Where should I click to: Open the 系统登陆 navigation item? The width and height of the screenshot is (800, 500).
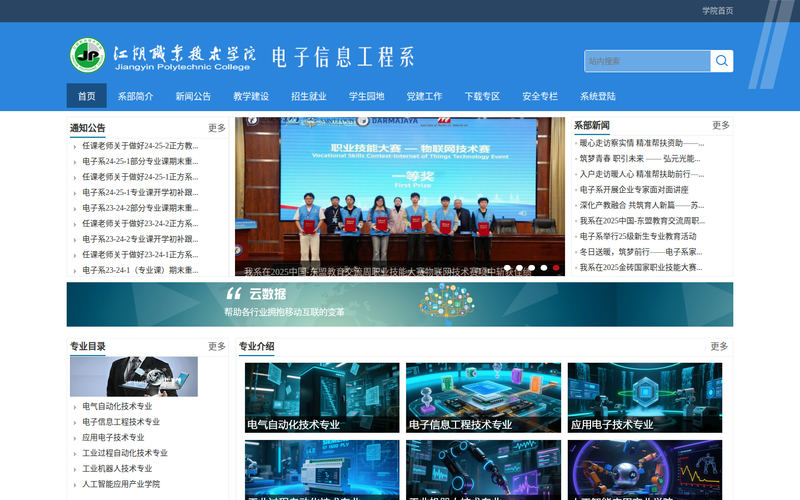point(597,96)
